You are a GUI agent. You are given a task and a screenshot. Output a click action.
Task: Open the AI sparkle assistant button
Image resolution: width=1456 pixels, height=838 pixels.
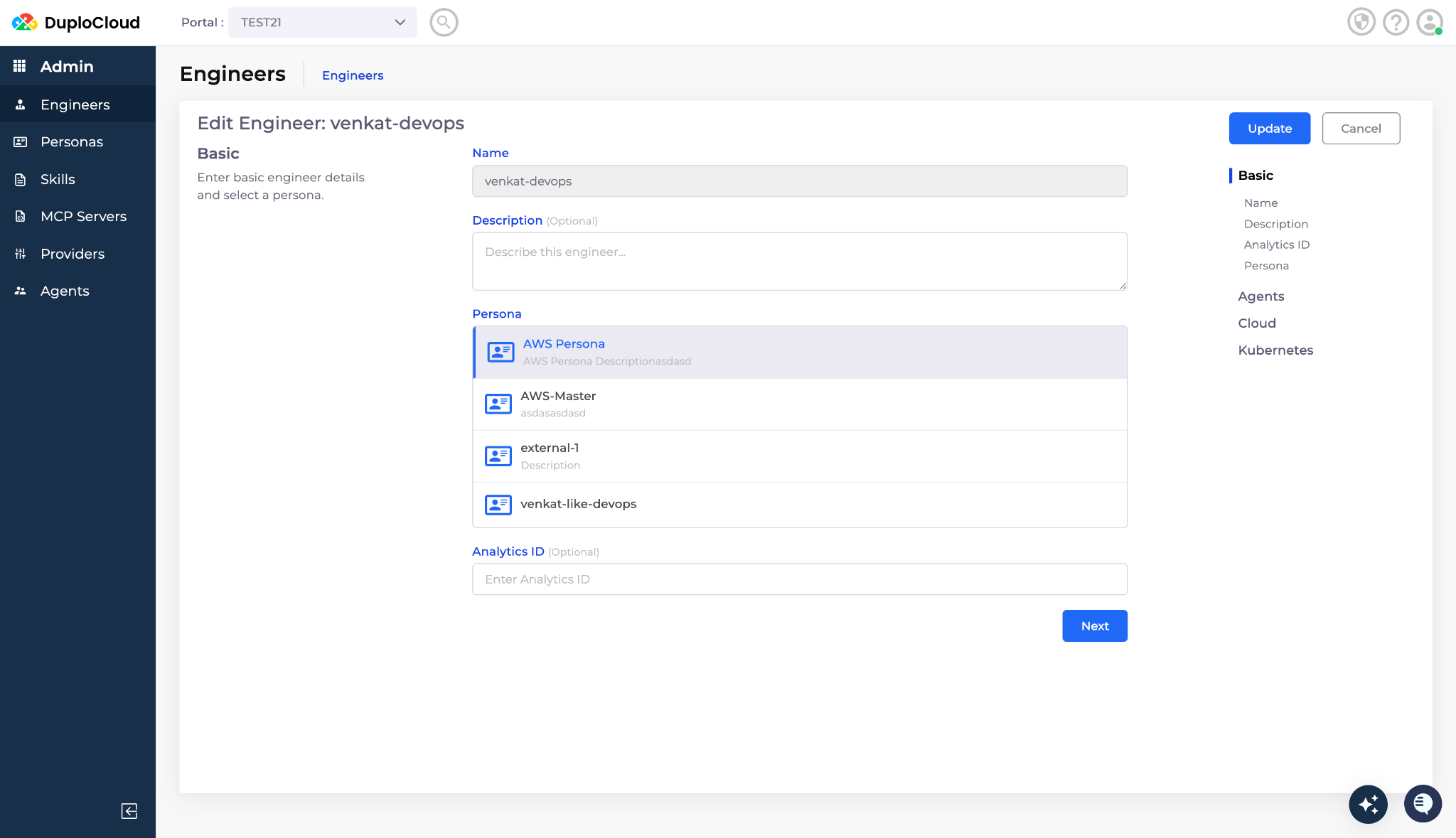[1368, 804]
